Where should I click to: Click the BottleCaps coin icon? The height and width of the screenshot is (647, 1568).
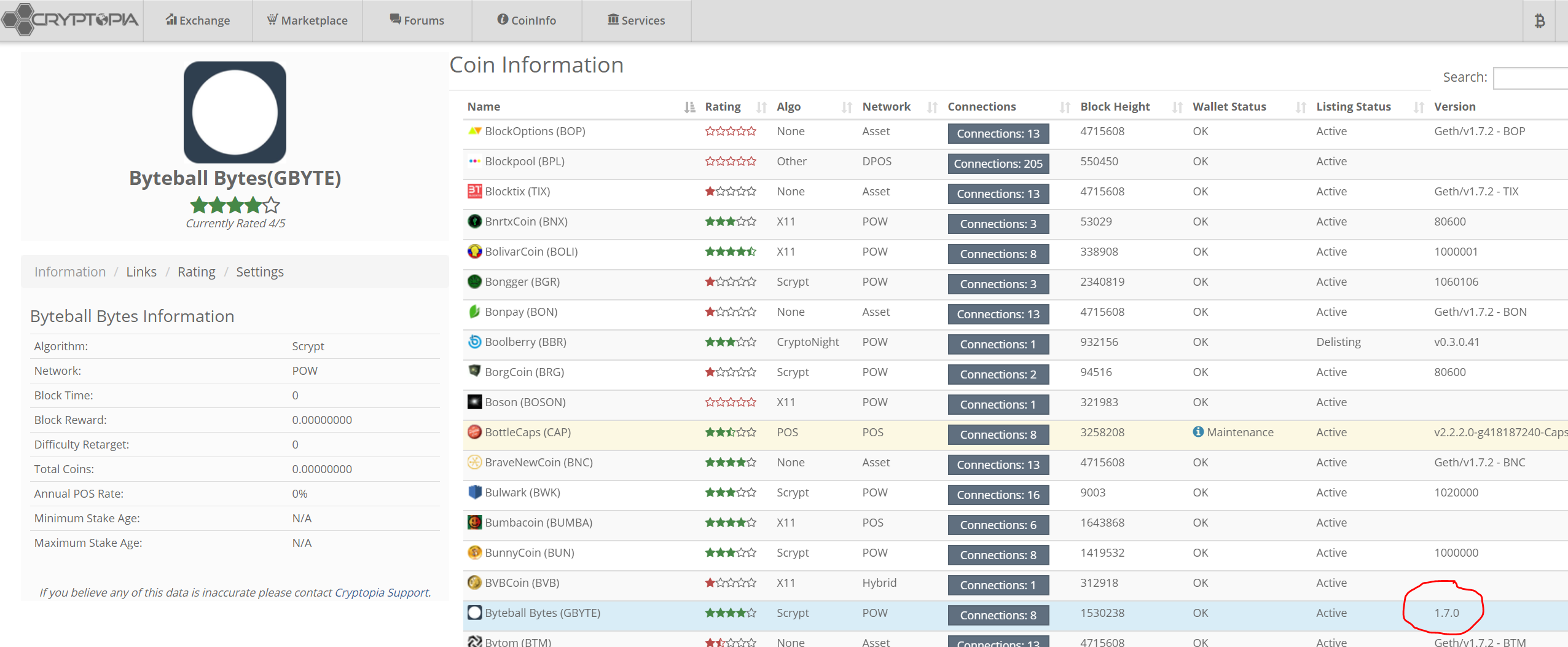(x=474, y=432)
